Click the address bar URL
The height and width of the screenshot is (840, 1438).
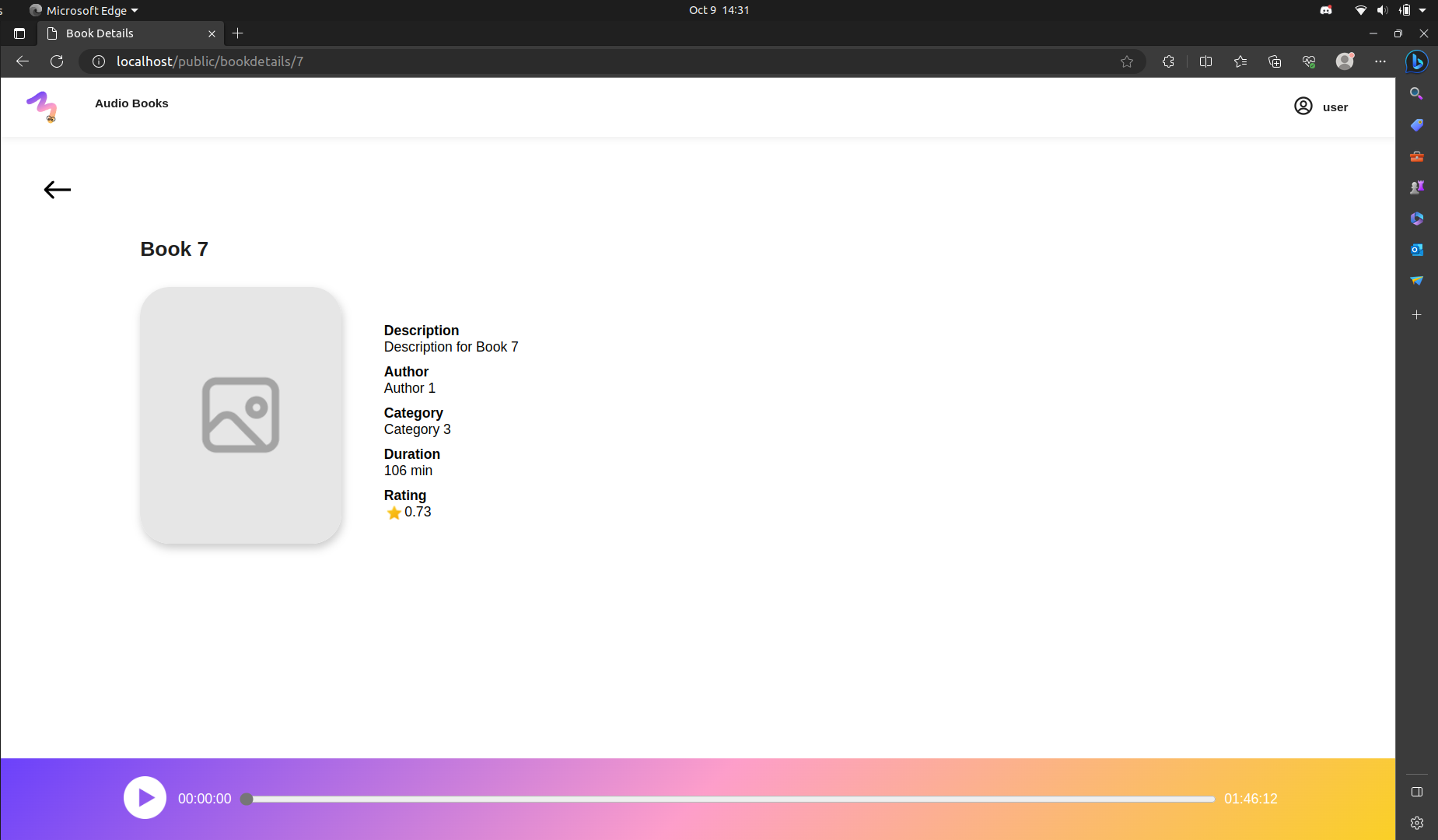click(210, 61)
